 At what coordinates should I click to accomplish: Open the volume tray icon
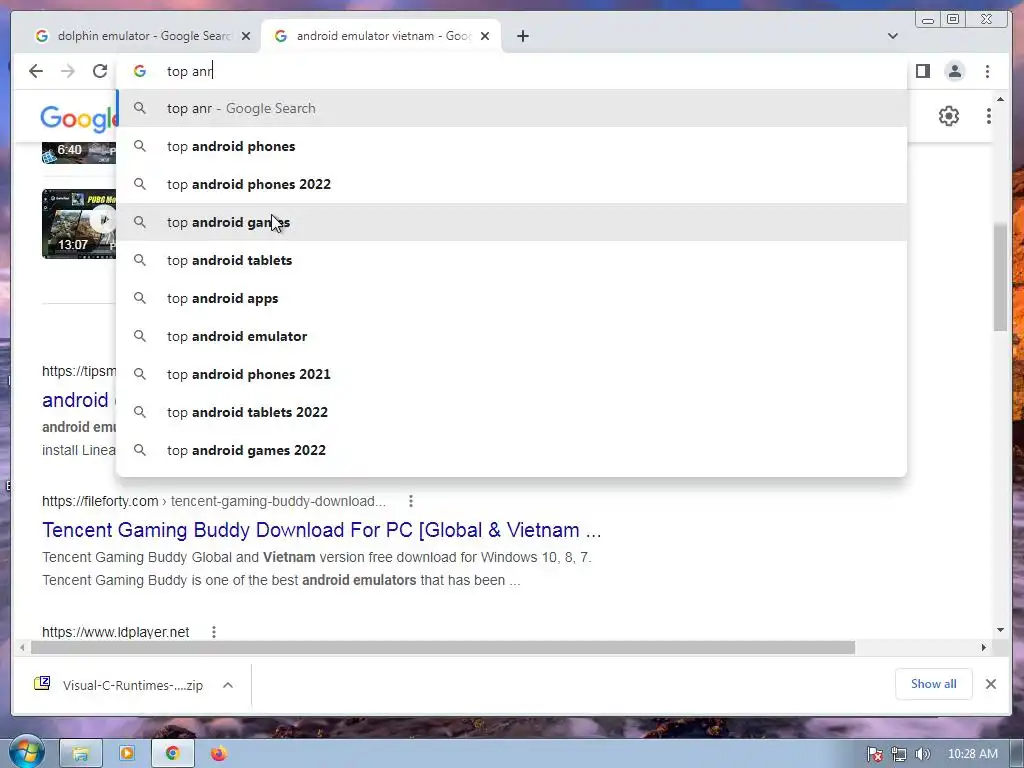pyautogui.click(x=923, y=754)
